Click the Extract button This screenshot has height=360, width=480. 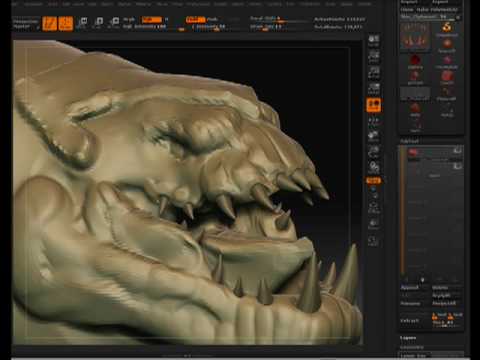point(409,321)
